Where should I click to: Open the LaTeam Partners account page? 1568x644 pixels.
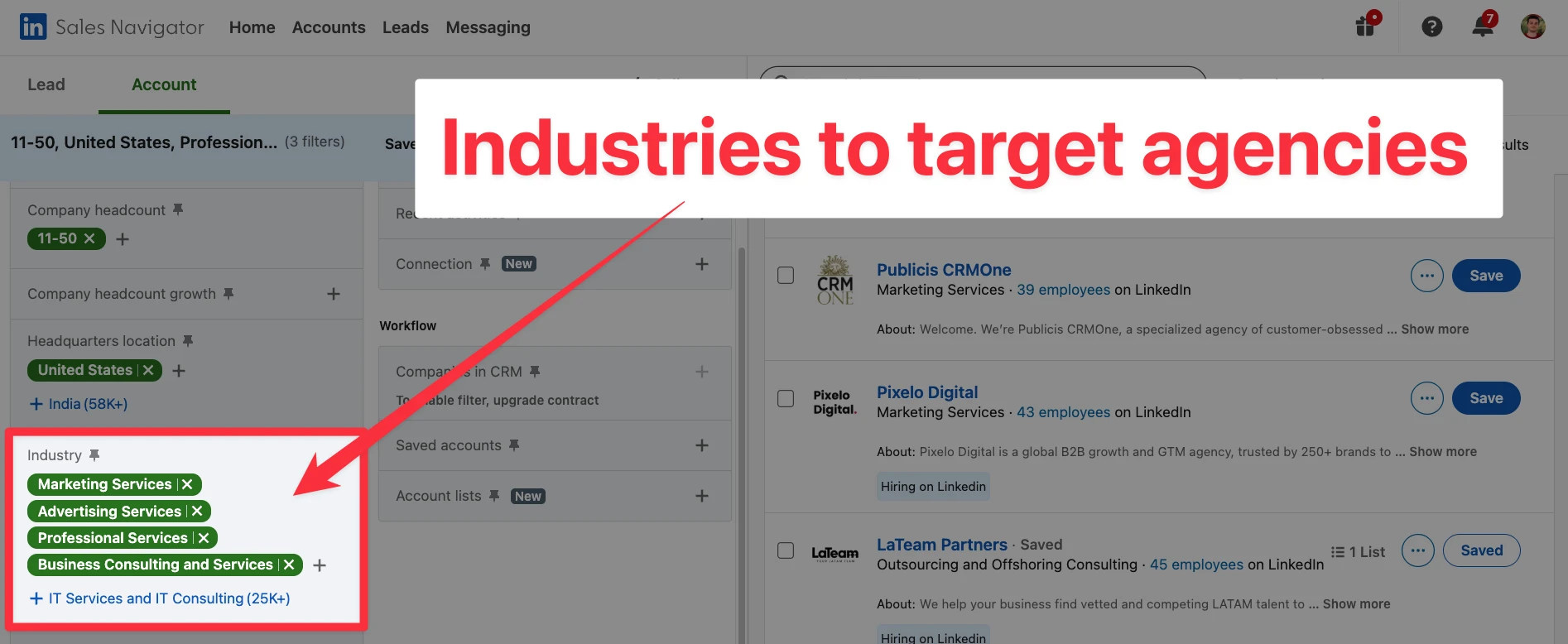pyautogui.click(x=942, y=545)
